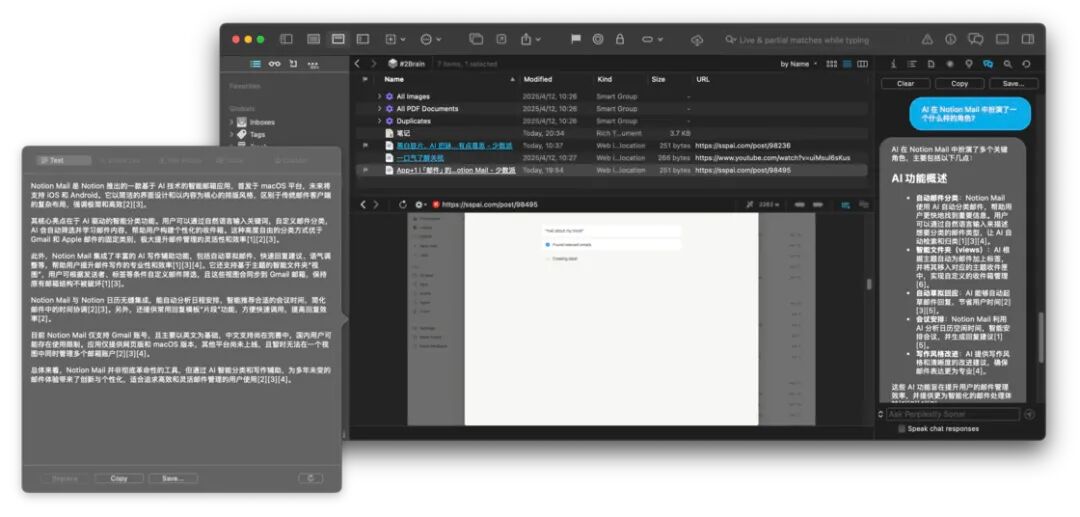This screenshot has height=517, width=1080.
Task: Expand the Duplicates smart group
Action: coord(380,120)
